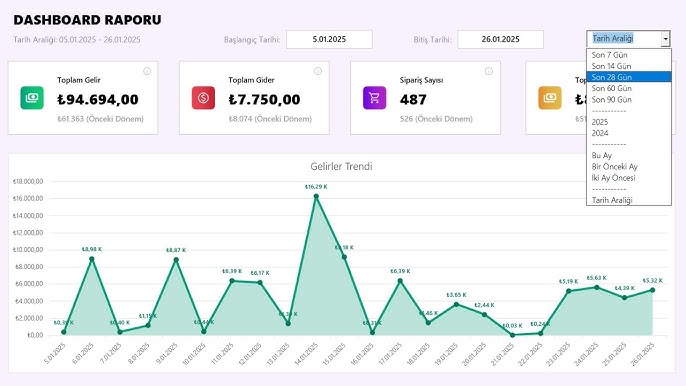
Task: Open info icon on Sipariş Sayısı card
Action: pos(489,71)
